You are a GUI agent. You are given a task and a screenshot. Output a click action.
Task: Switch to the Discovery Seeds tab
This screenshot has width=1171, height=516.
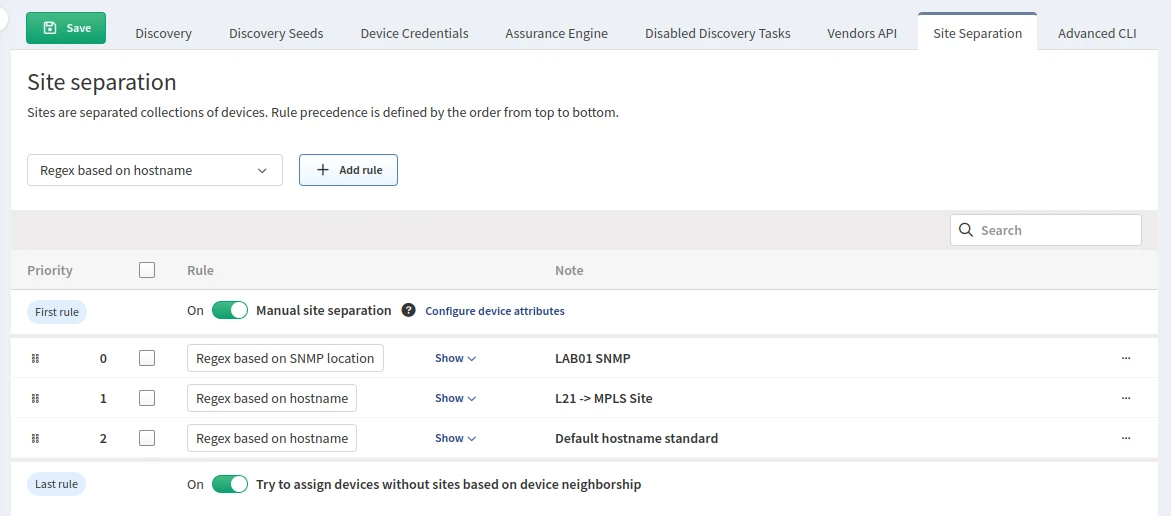coord(276,33)
